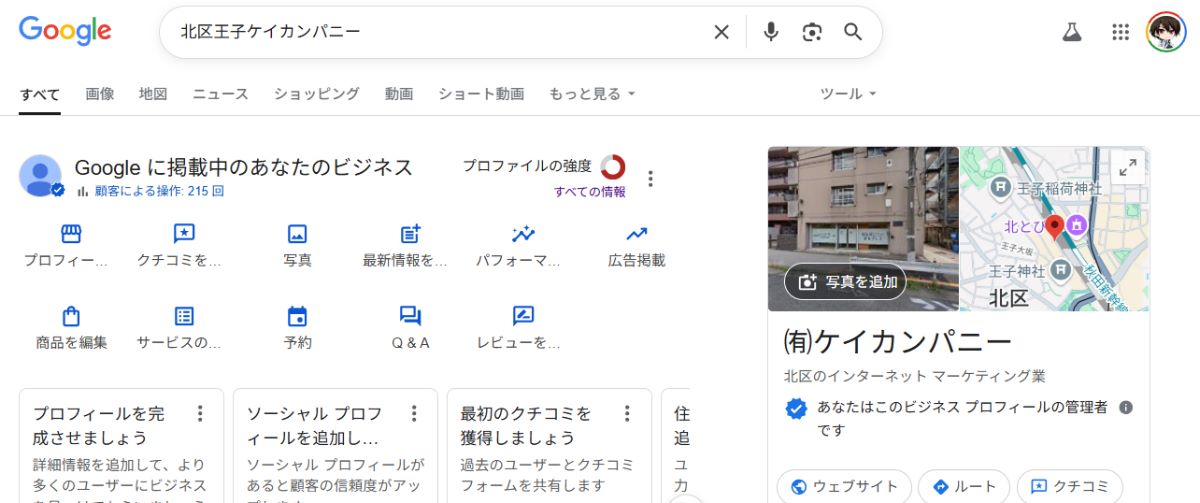Open the 広告掲載 advertising trend icon
Screen dimensions: 1200x503
pyautogui.click(x=636, y=234)
